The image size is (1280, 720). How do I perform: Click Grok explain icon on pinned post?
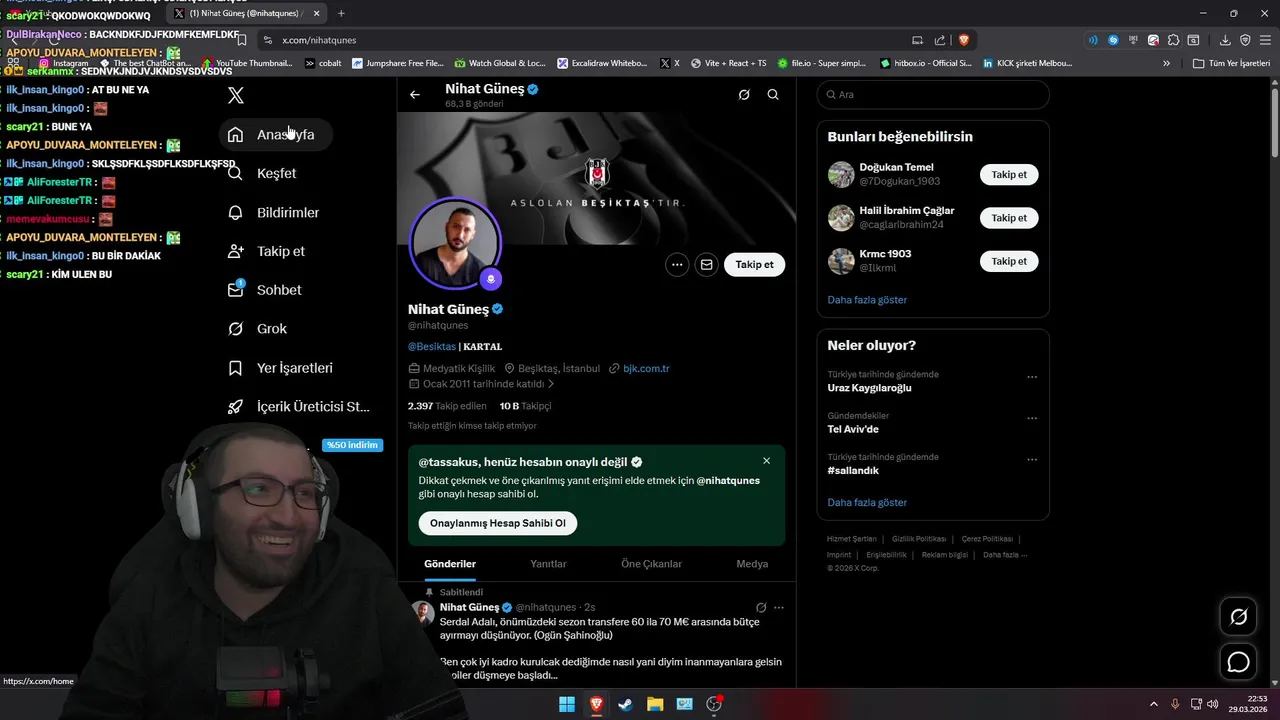pyautogui.click(x=761, y=607)
